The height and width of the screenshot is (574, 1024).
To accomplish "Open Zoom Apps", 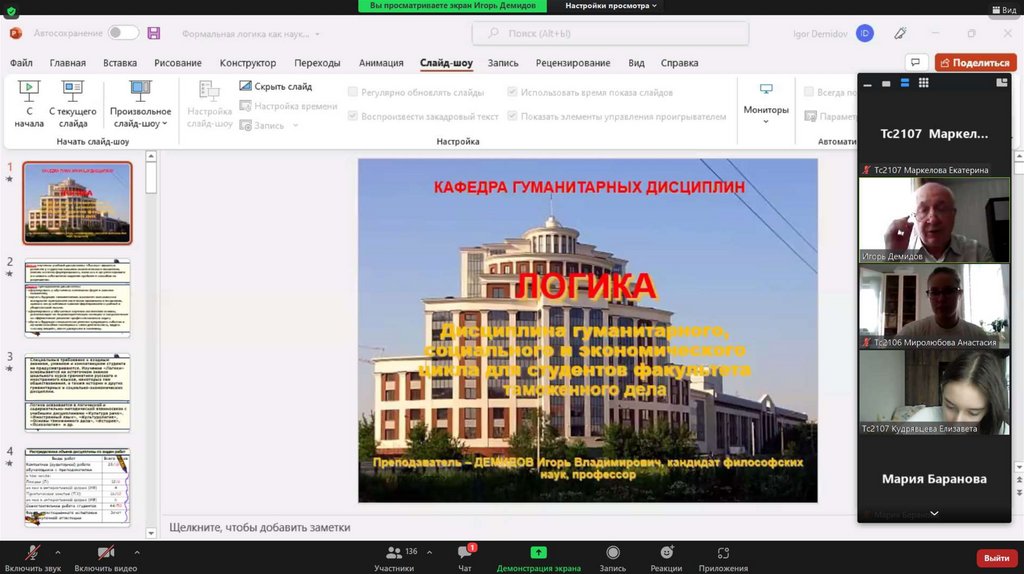I will click(723, 558).
